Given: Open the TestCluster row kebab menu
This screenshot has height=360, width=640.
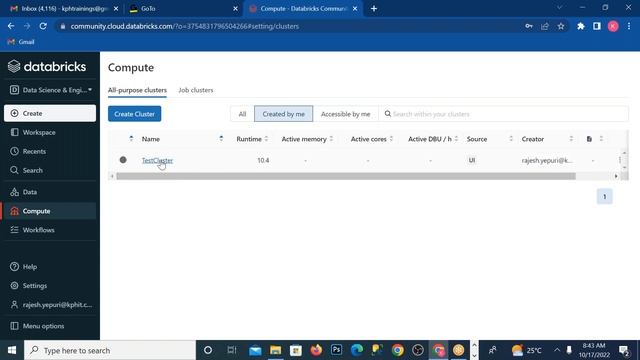Looking at the screenshot, I should click(620, 160).
